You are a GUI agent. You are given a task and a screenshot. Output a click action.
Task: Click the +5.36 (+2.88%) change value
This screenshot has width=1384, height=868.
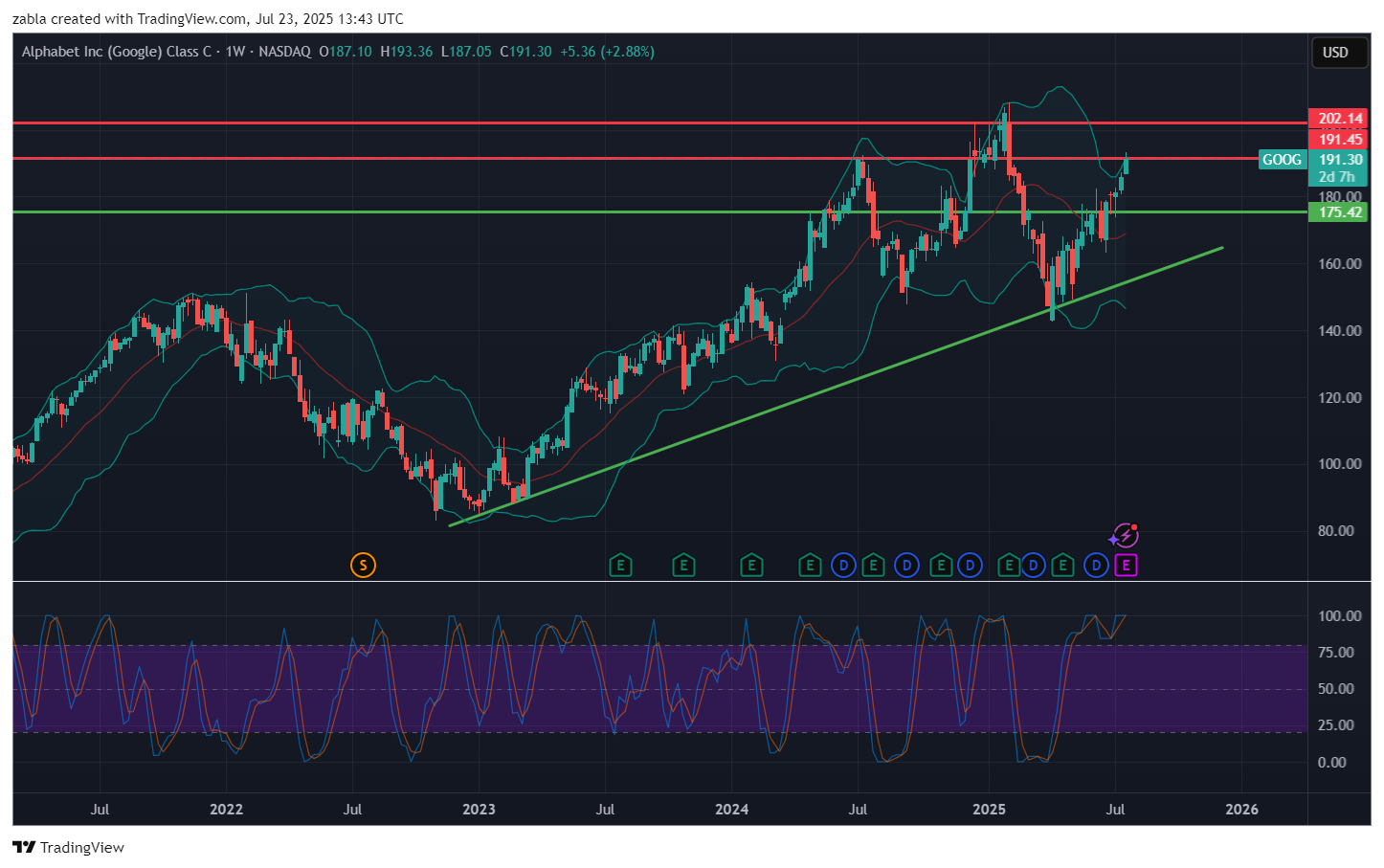coord(608,52)
